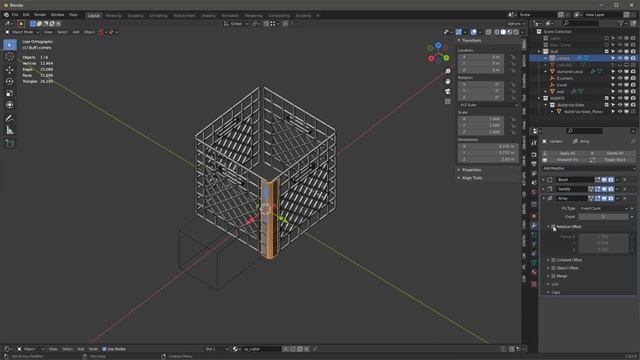Open the Physics properties tab icon

(x=534, y=244)
